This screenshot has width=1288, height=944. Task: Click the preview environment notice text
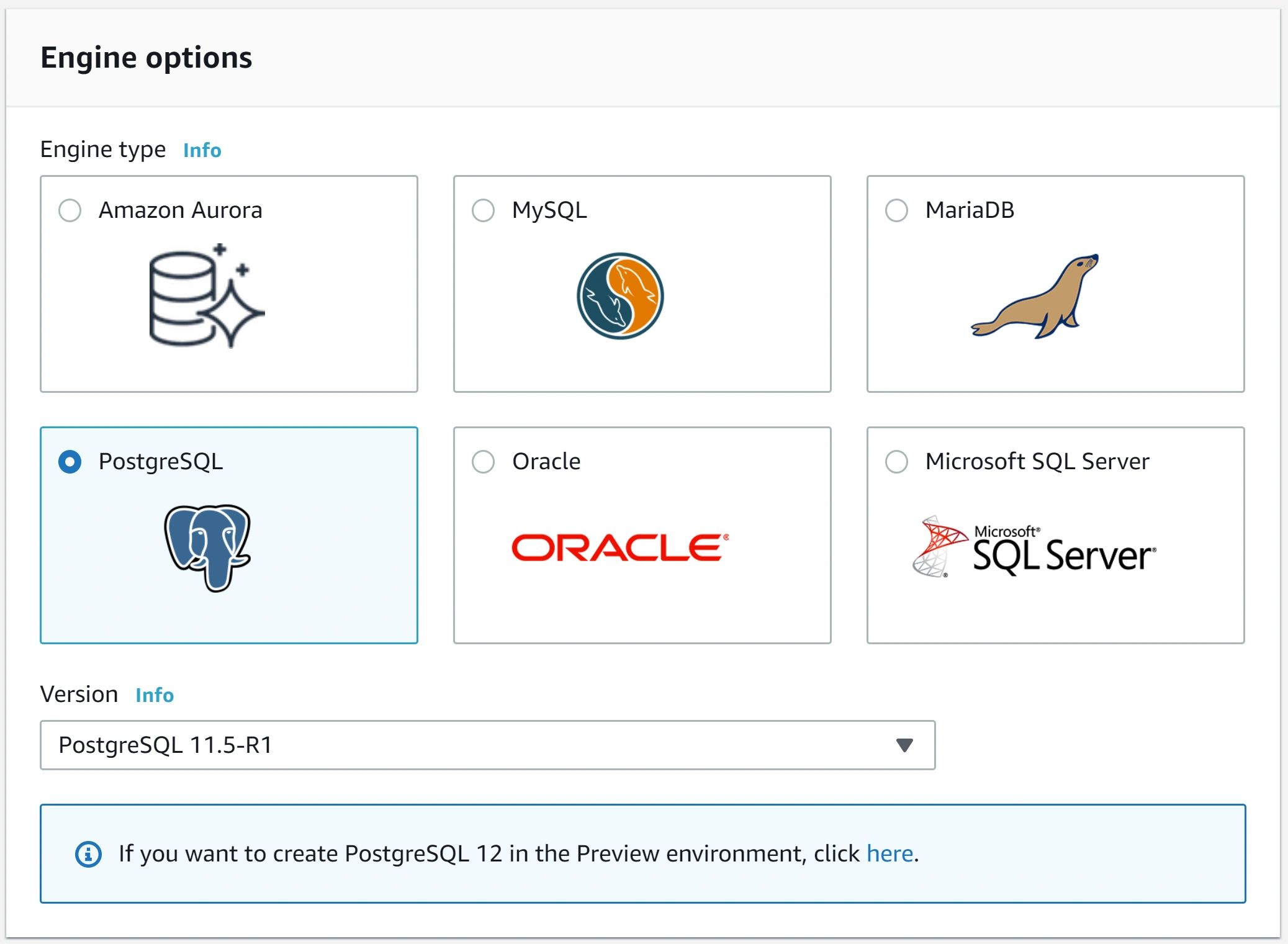[519, 854]
